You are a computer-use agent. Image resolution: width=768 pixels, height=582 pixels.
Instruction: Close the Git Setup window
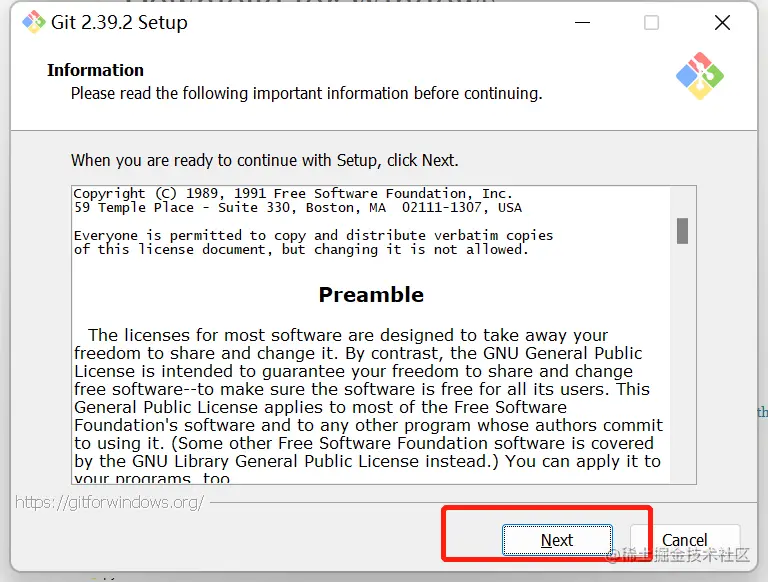click(x=722, y=23)
